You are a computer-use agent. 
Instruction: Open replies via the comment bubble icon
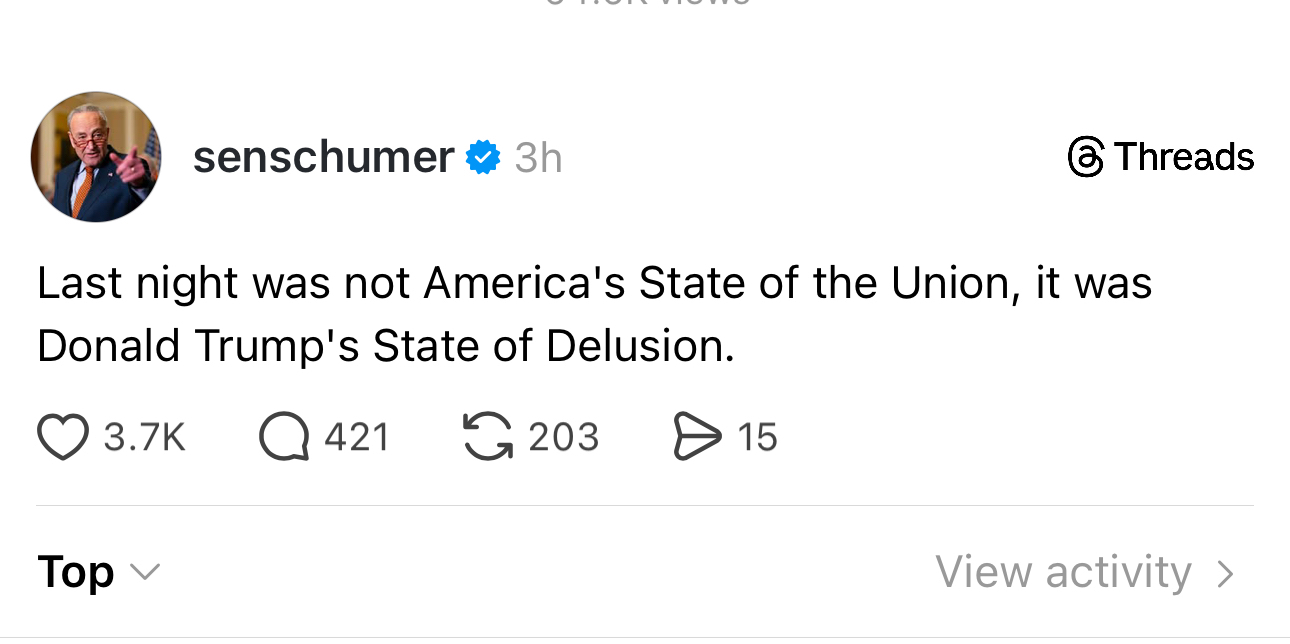tap(283, 438)
